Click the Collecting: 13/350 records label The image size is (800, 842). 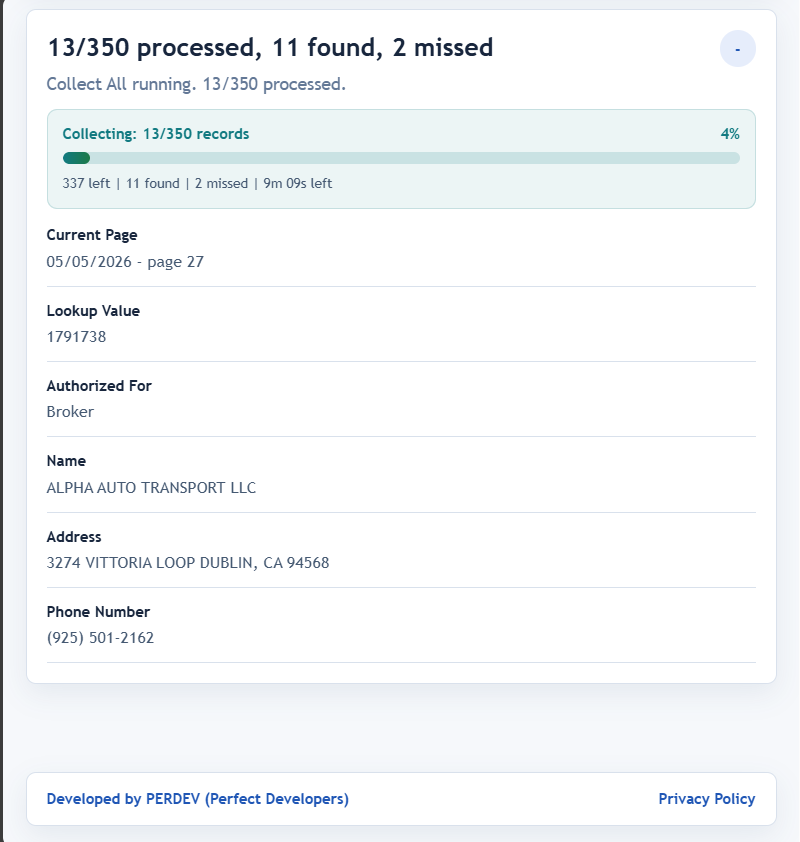pos(156,134)
